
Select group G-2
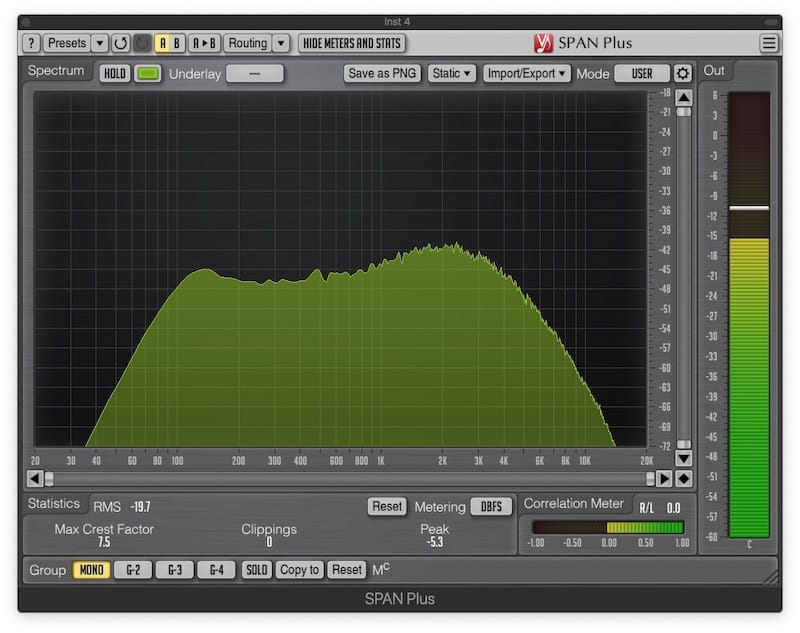(x=133, y=570)
